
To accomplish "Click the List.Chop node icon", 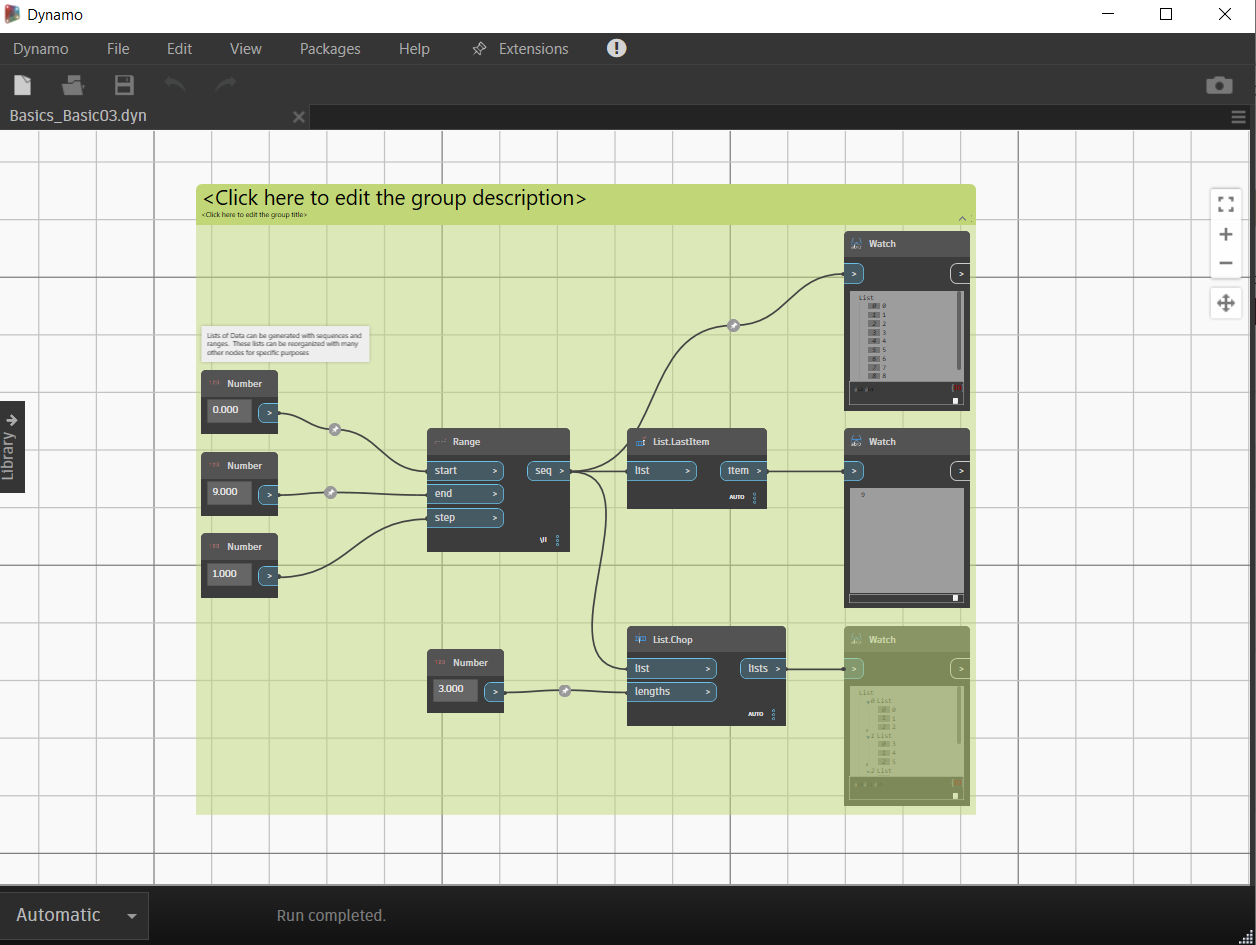I will point(640,640).
